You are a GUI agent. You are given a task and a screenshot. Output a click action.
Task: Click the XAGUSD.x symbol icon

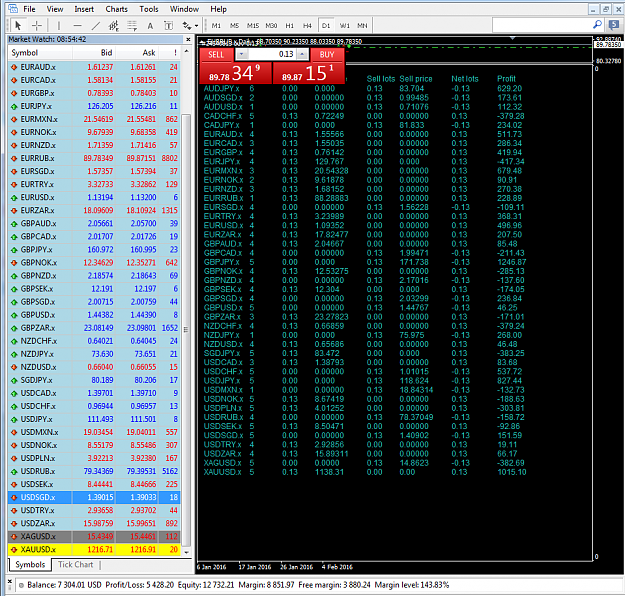[x=14, y=537]
